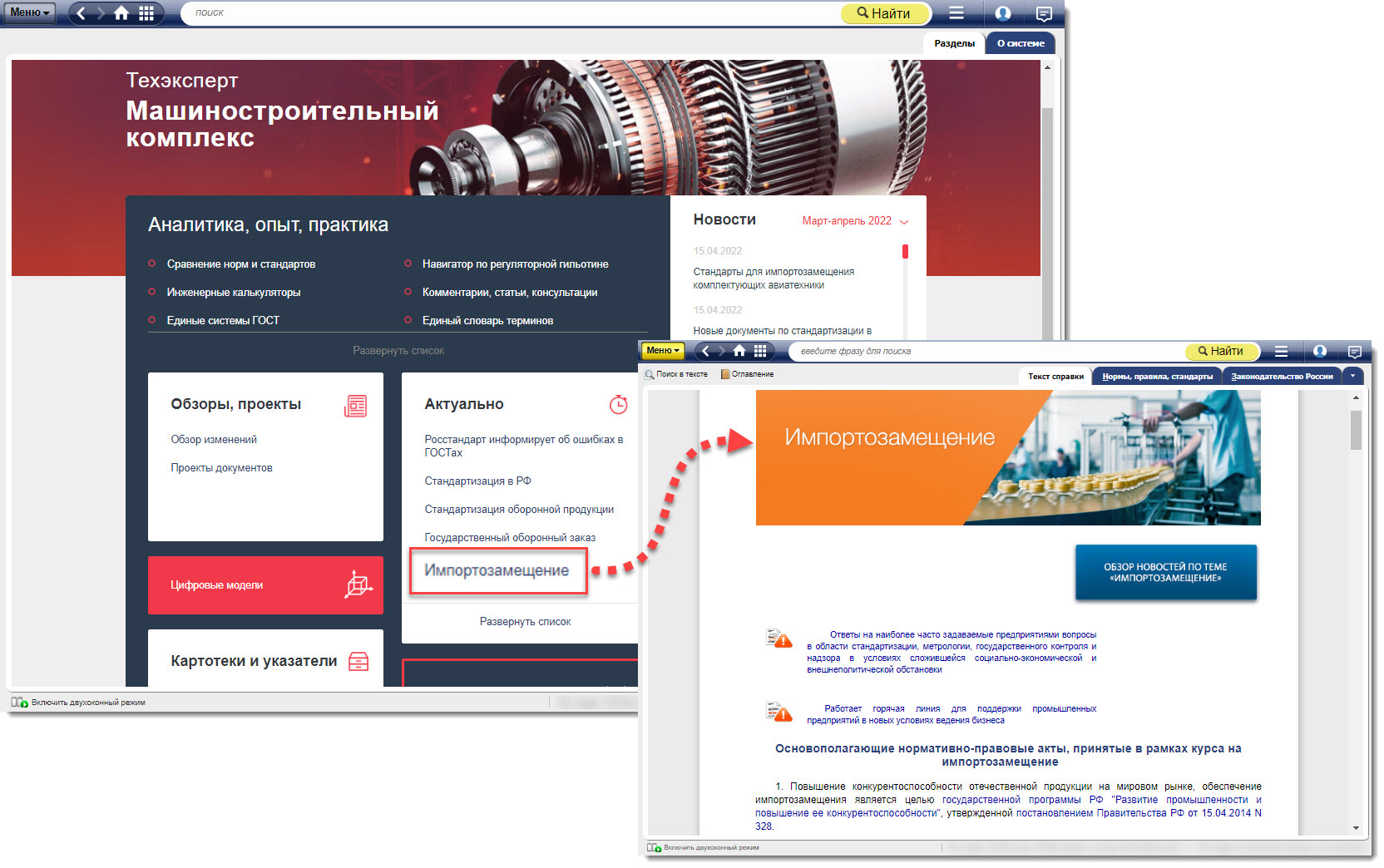Click the Актуально clock icon

(x=618, y=405)
